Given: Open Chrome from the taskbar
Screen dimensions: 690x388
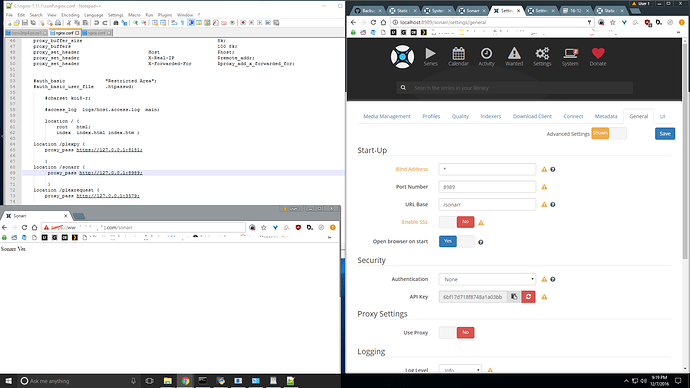Looking at the screenshot, I should 185,381.
